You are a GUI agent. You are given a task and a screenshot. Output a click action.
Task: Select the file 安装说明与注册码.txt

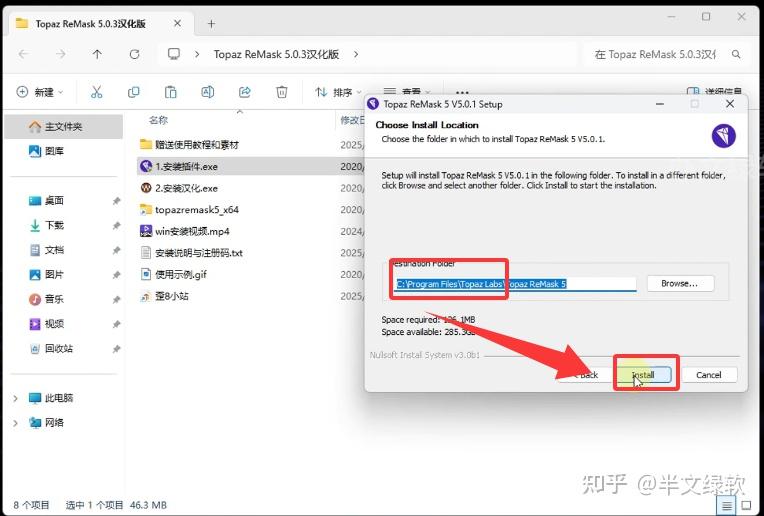(191, 253)
